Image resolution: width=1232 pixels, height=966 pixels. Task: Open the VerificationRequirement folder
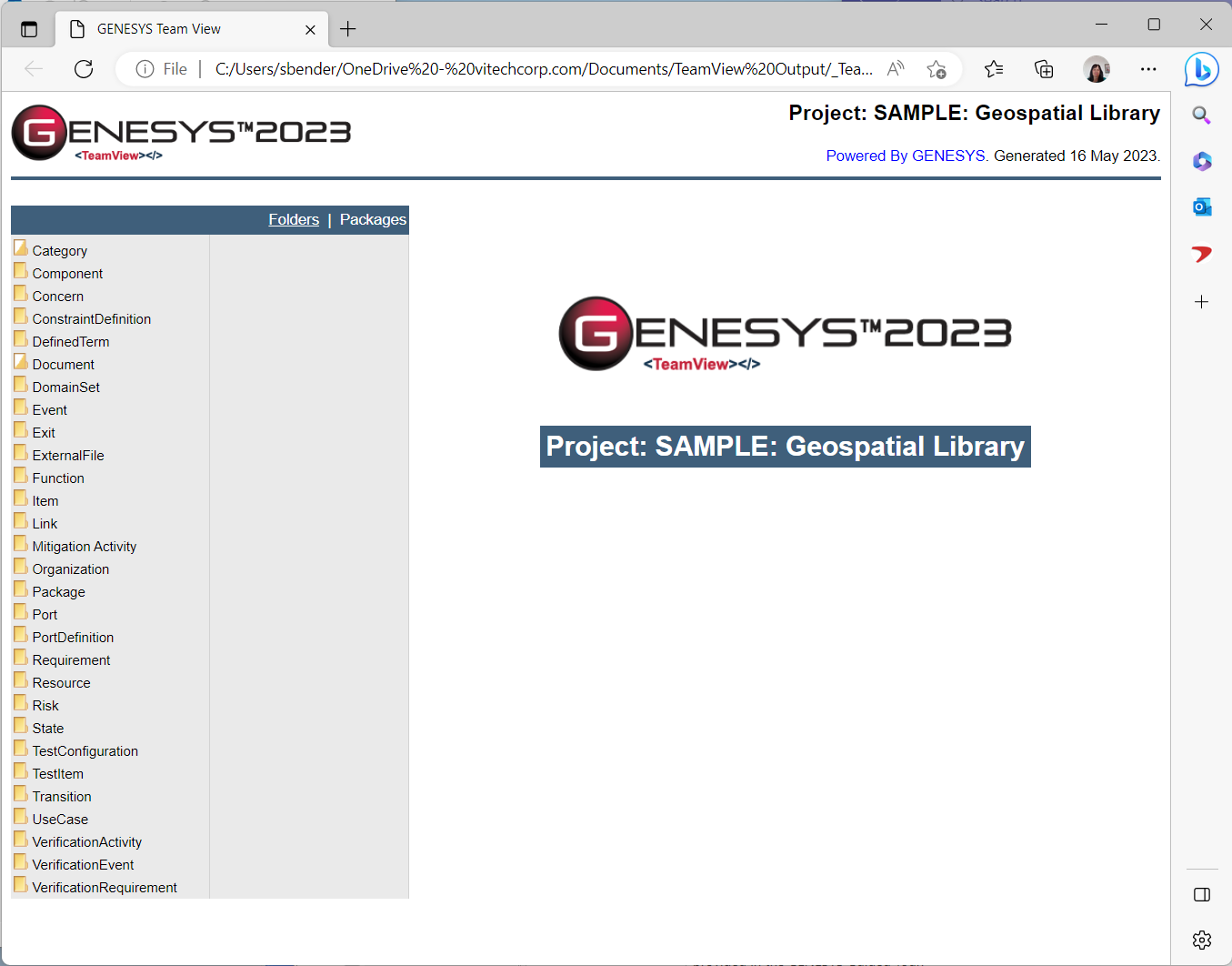click(95, 887)
